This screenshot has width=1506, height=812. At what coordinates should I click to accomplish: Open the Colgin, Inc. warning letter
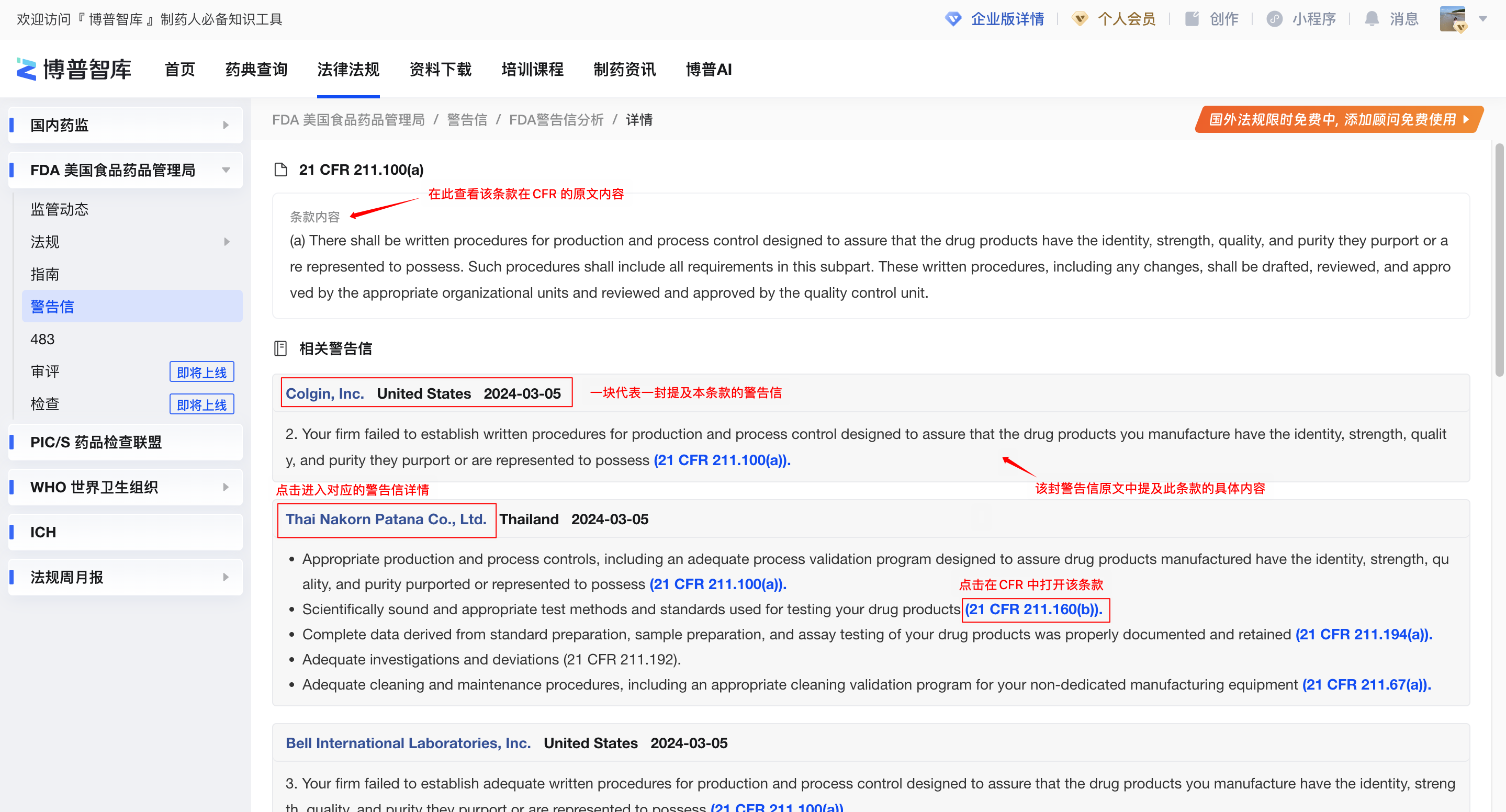[325, 393]
